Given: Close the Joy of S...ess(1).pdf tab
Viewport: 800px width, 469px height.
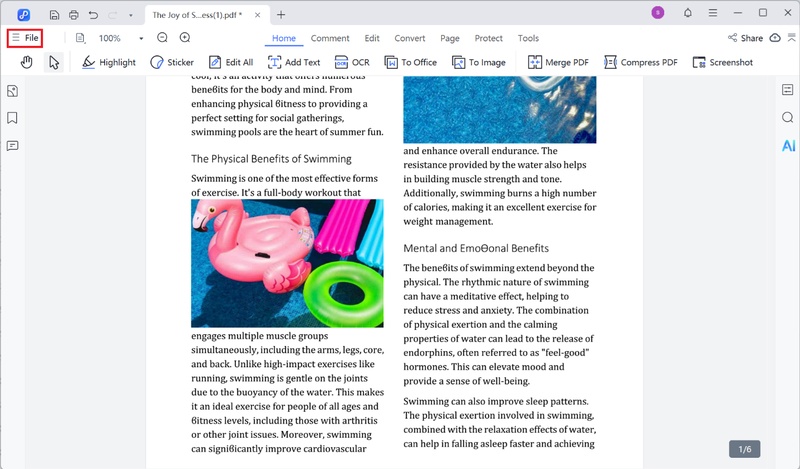Looking at the screenshot, I should 260,15.
